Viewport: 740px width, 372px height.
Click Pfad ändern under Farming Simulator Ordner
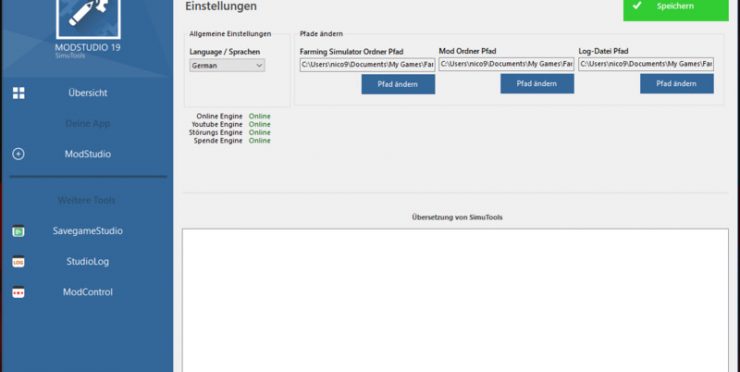pyautogui.click(x=398, y=84)
